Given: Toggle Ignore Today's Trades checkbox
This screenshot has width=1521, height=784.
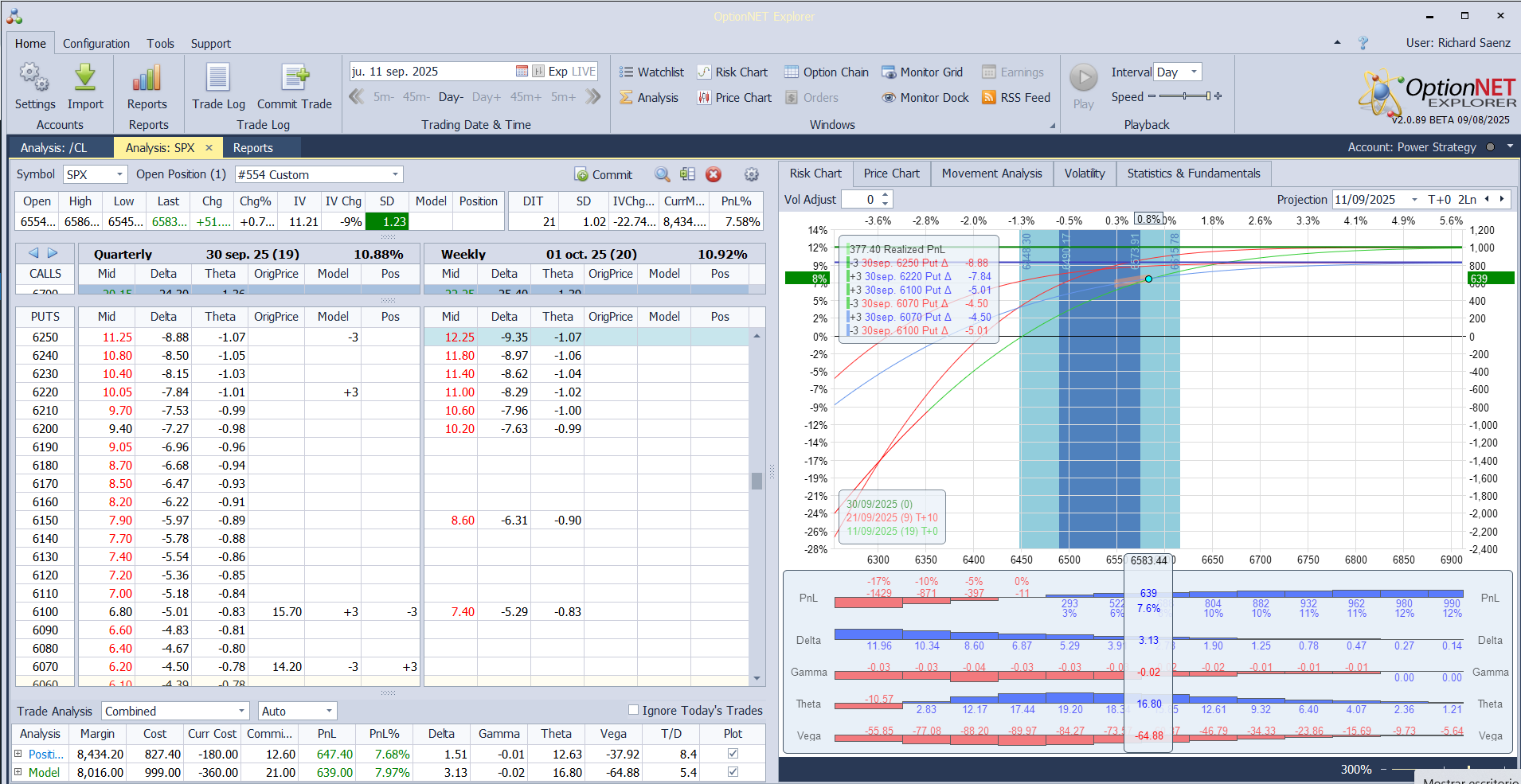Looking at the screenshot, I should [x=633, y=710].
